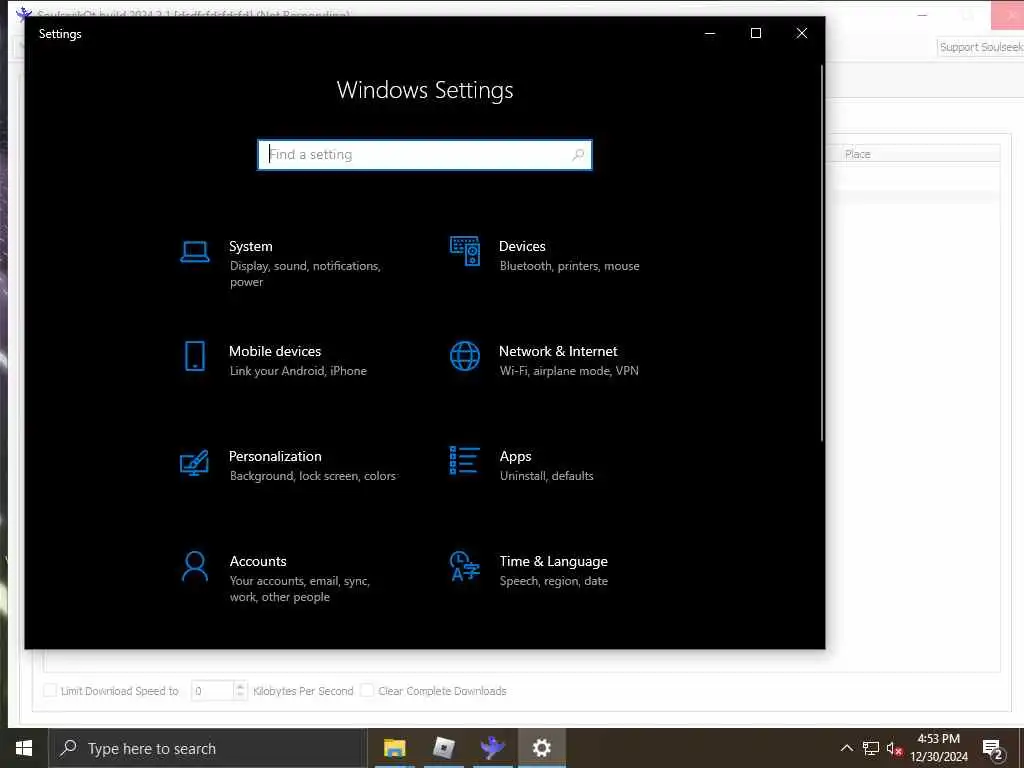Open File Explorer from the taskbar
The width and height of the screenshot is (1024, 768).
click(394, 748)
